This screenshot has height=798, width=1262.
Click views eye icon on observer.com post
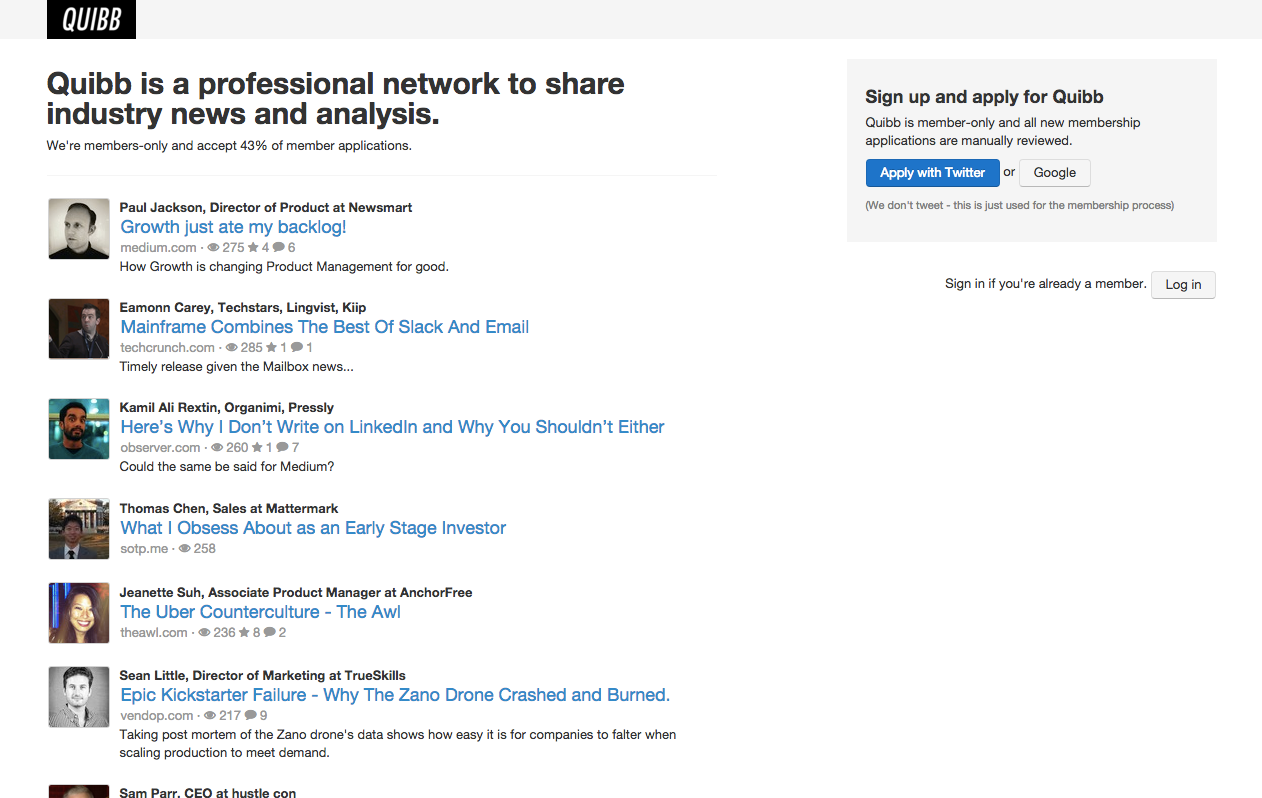coord(217,447)
